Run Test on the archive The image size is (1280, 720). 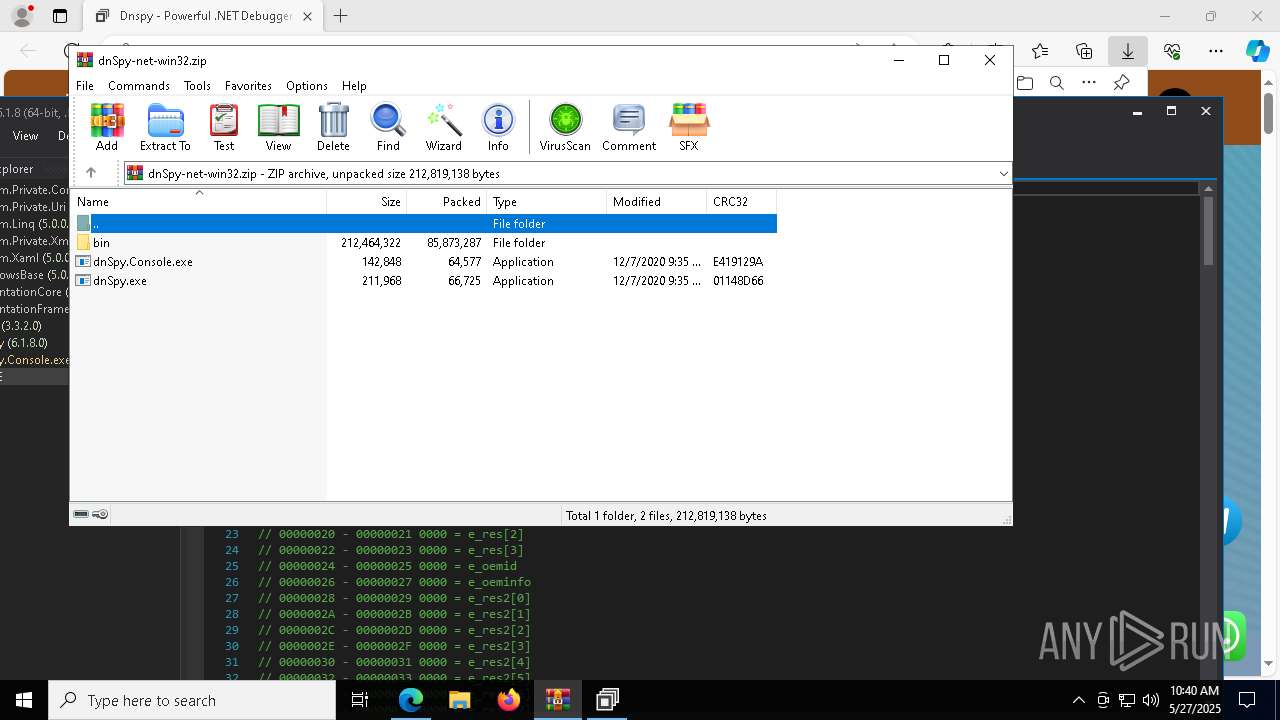[224, 127]
